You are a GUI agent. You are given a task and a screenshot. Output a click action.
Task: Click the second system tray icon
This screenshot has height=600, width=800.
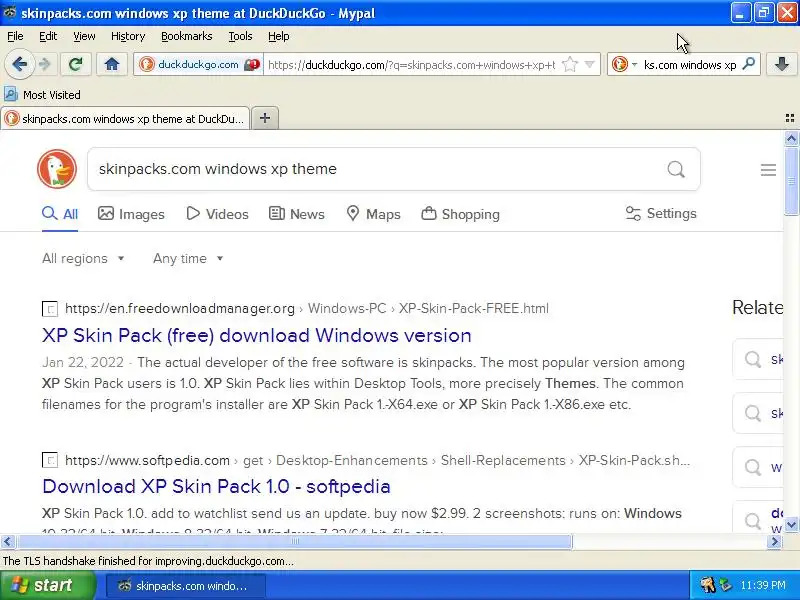tap(726, 585)
